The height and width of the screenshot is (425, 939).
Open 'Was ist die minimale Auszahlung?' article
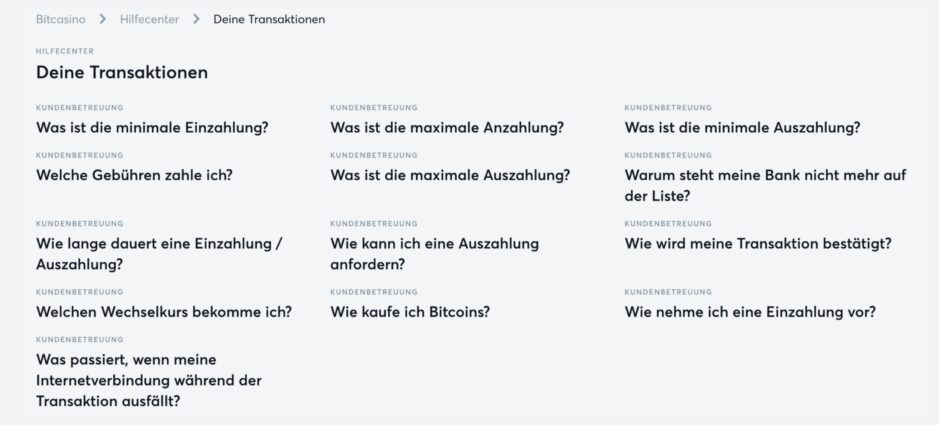click(742, 128)
